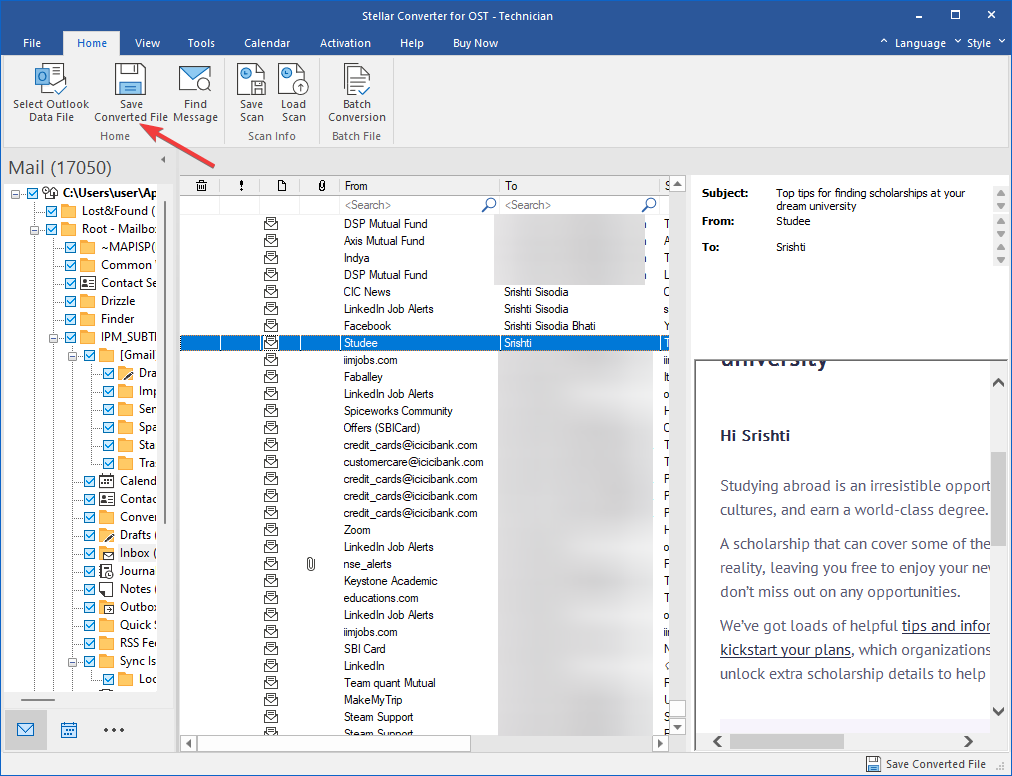
Task: Follow the 'tips and infor' hyperlink in email
Action: click(x=945, y=626)
